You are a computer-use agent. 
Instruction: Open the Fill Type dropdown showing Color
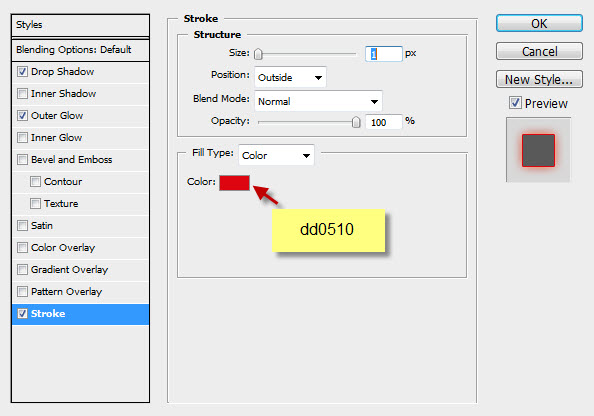pyautogui.click(x=276, y=155)
